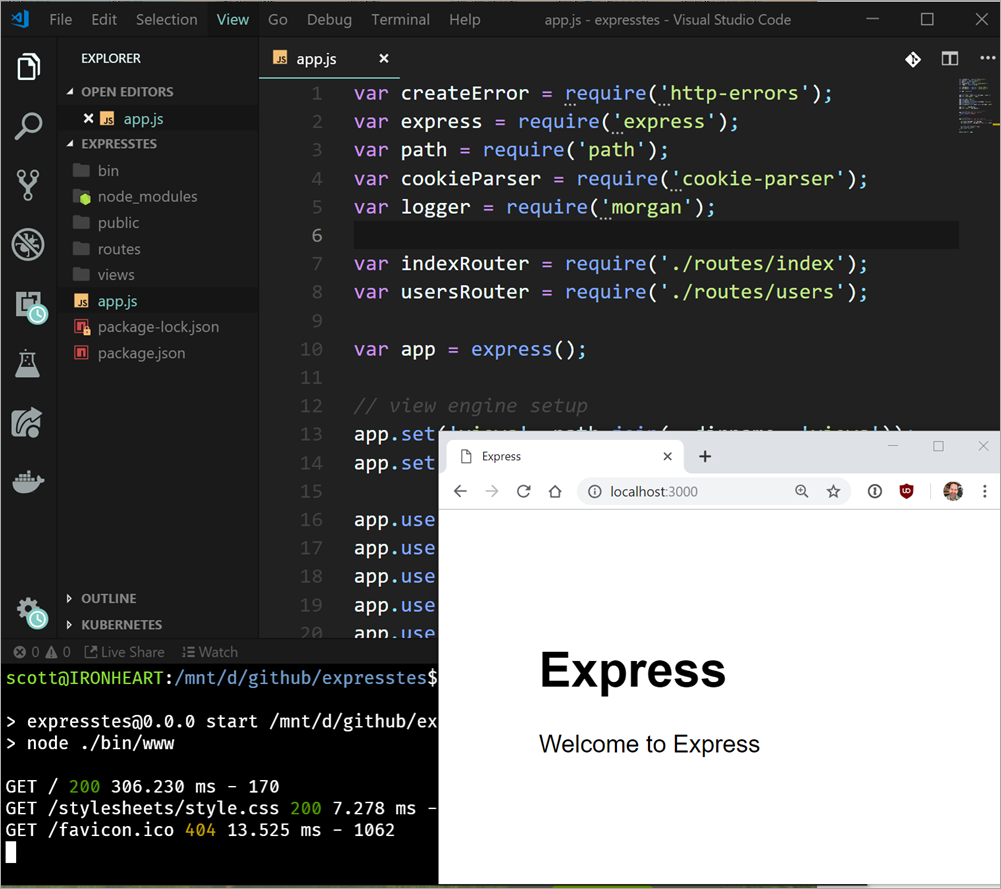Open the Test beaker view

(27, 363)
